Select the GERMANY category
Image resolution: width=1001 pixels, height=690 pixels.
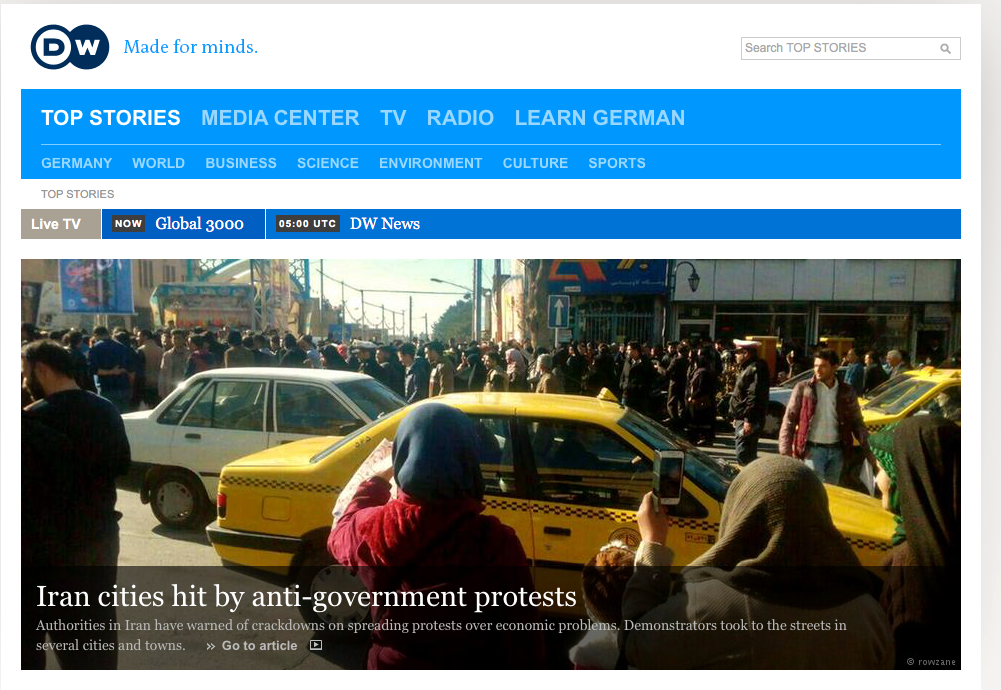(x=77, y=163)
